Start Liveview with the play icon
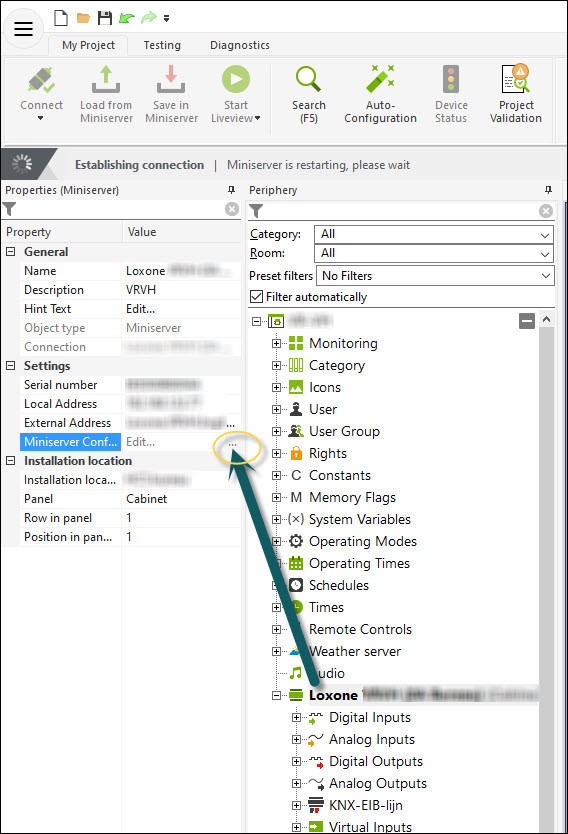568x834 pixels. (236, 80)
